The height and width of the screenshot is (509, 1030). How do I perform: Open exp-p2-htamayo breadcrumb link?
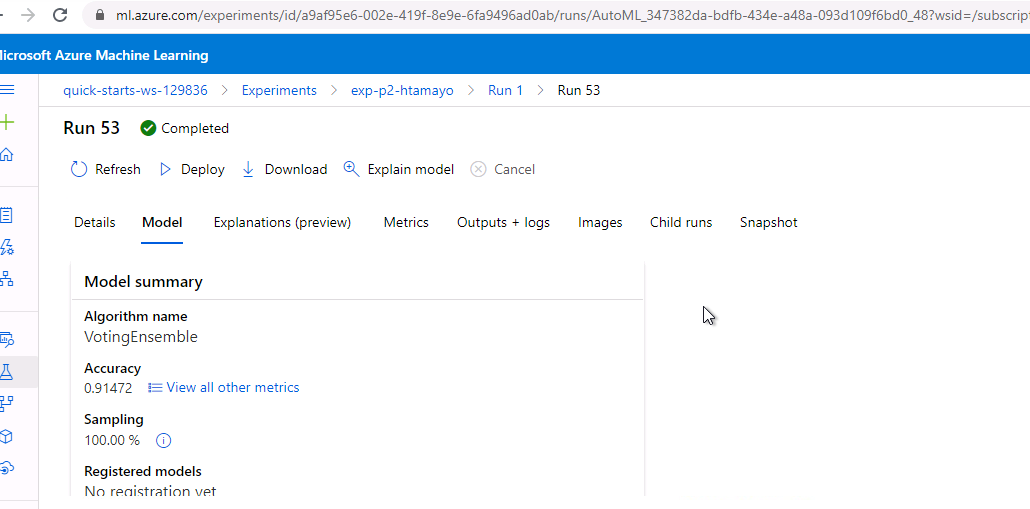click(x=402, y=91)
